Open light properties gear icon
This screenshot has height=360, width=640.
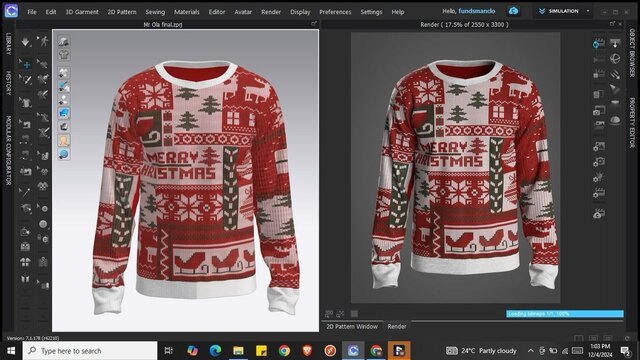pyautogui.click(x=599, y=178)
